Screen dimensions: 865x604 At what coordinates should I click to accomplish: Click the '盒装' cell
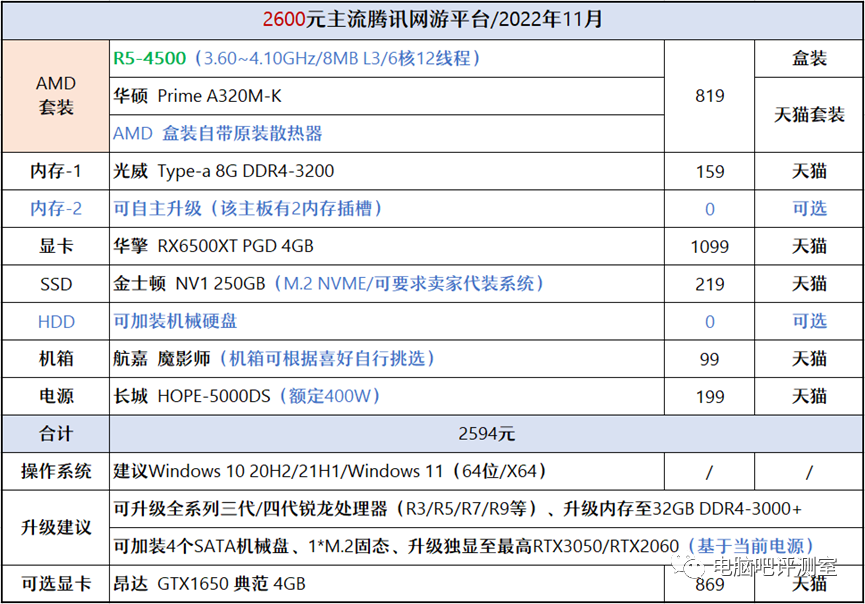point(809,58)
